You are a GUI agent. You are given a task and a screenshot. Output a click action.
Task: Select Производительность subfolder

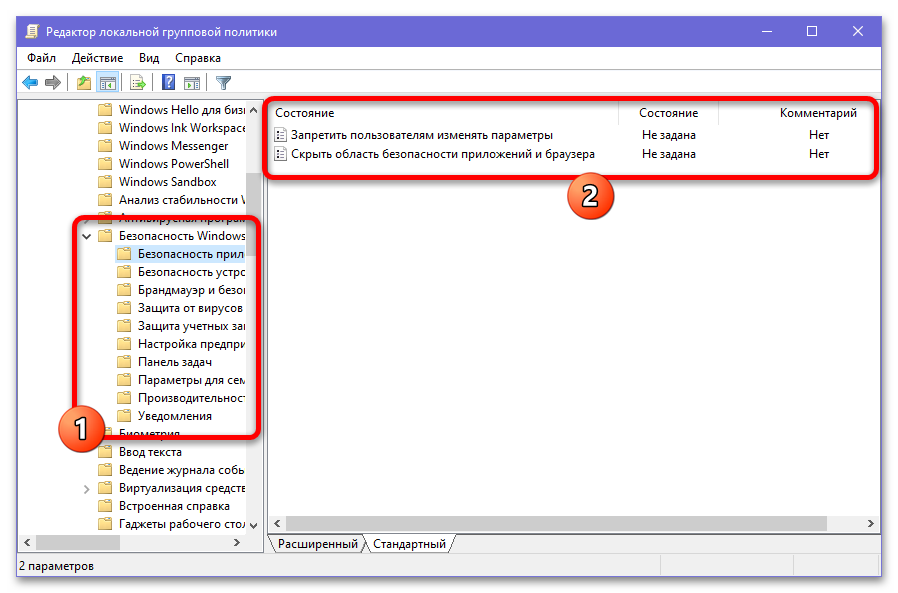[191, 398]
